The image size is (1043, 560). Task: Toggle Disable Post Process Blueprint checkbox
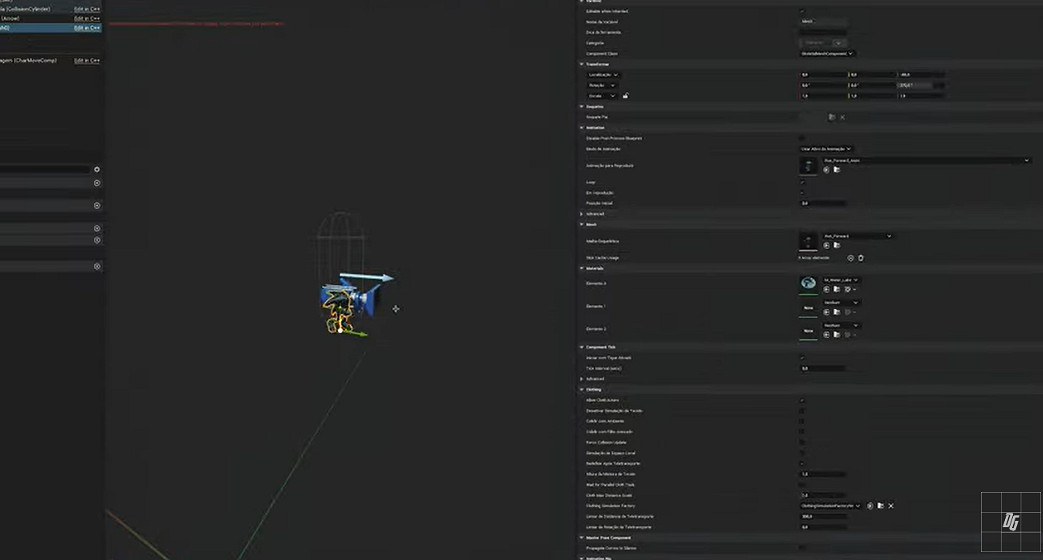(x=802, y=138)
